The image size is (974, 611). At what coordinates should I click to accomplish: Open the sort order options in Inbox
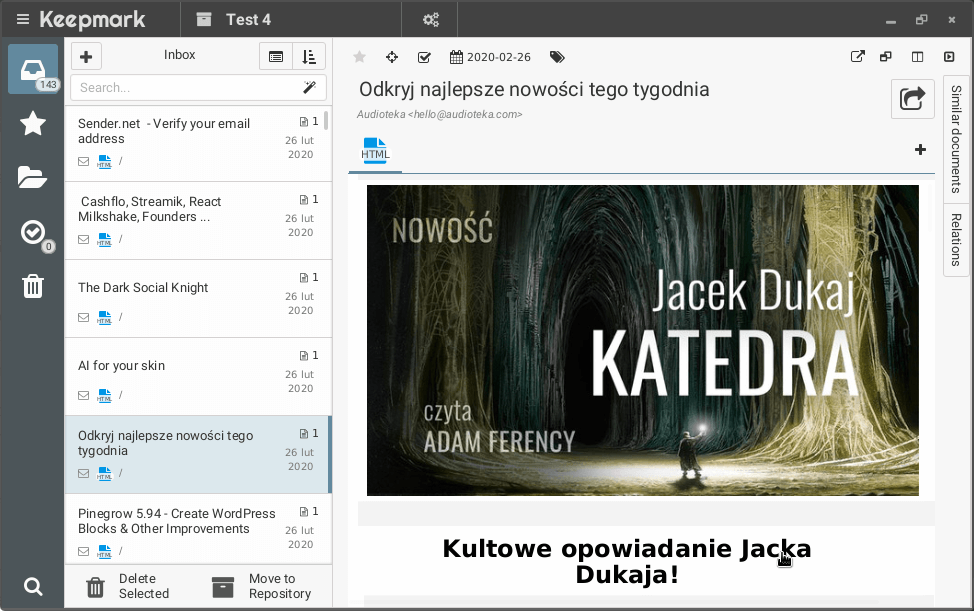[x=309, y=57]
